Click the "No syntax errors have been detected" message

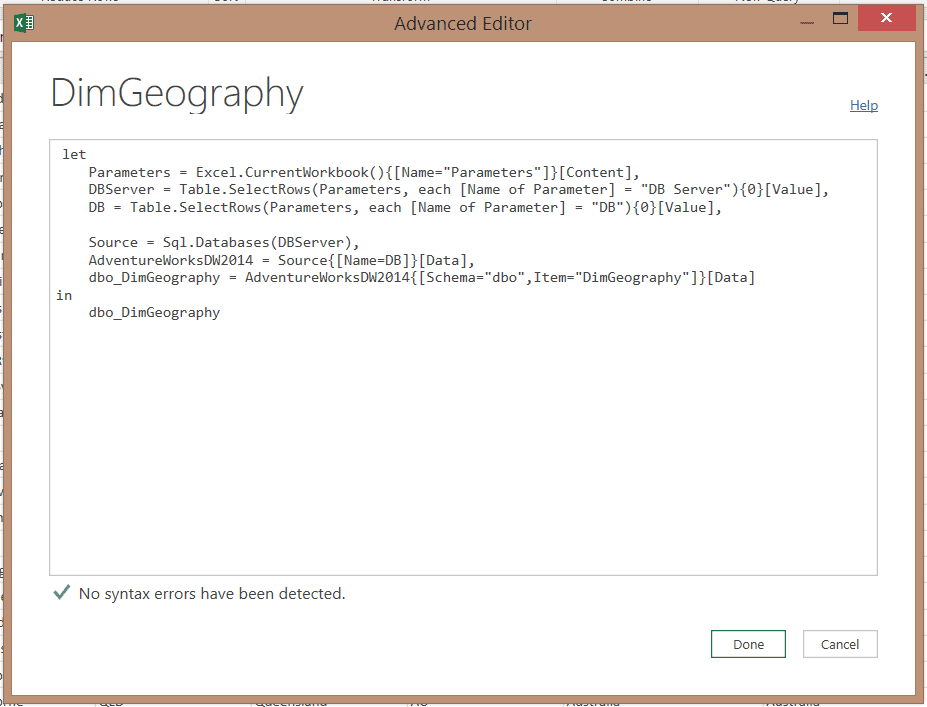pos(212,594)
